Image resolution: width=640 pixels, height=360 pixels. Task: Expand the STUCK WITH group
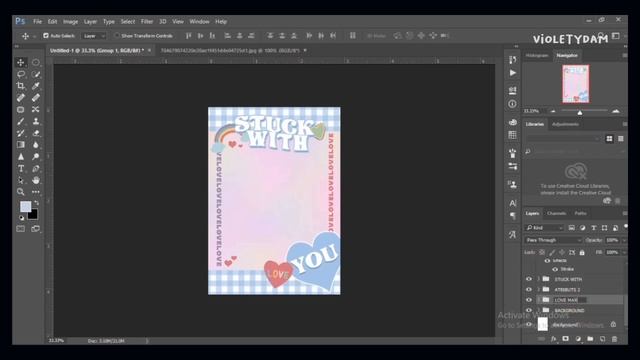(x=538, y=279)
